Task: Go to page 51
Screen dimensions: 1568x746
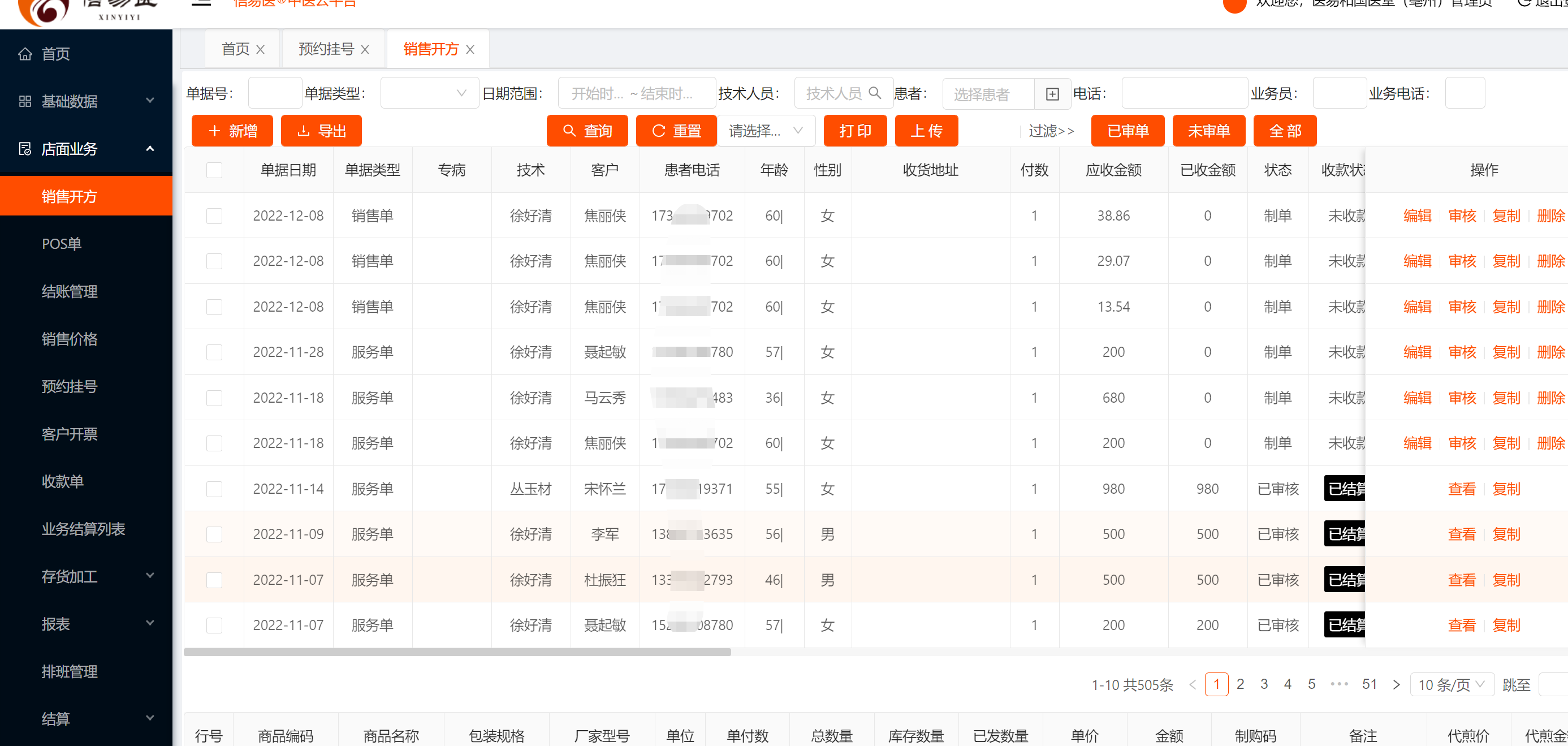Action: [x=1370, y=684]
